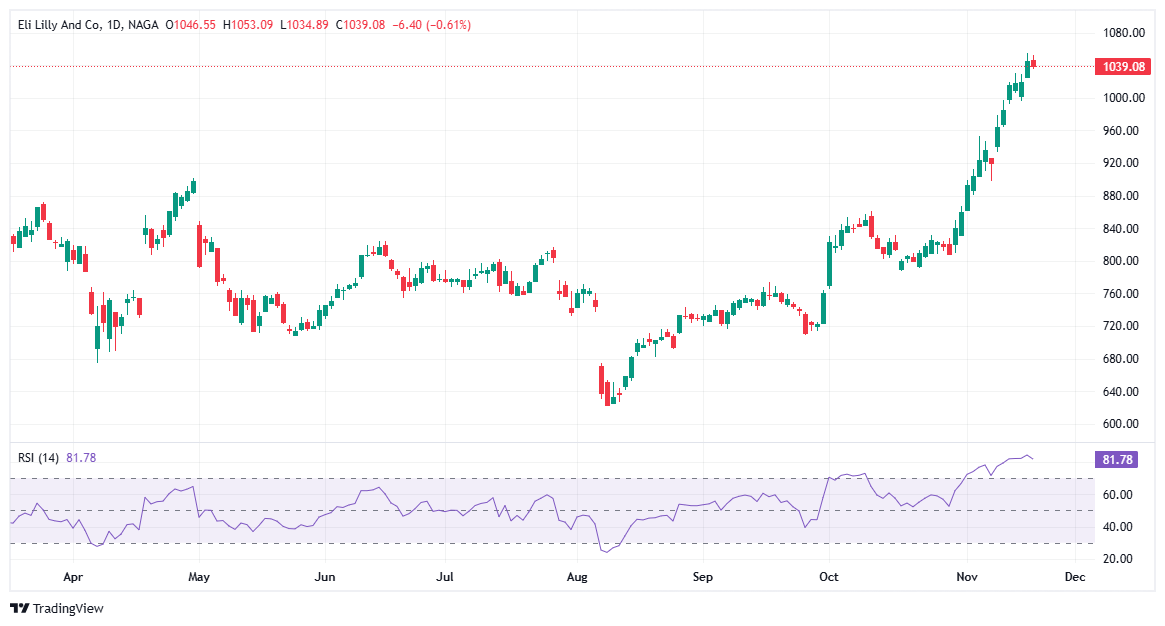Click the RSI value 81.78 in the pane
Image resolution: width=1165 pixels, height=626 pixels.
pos(81,457)
